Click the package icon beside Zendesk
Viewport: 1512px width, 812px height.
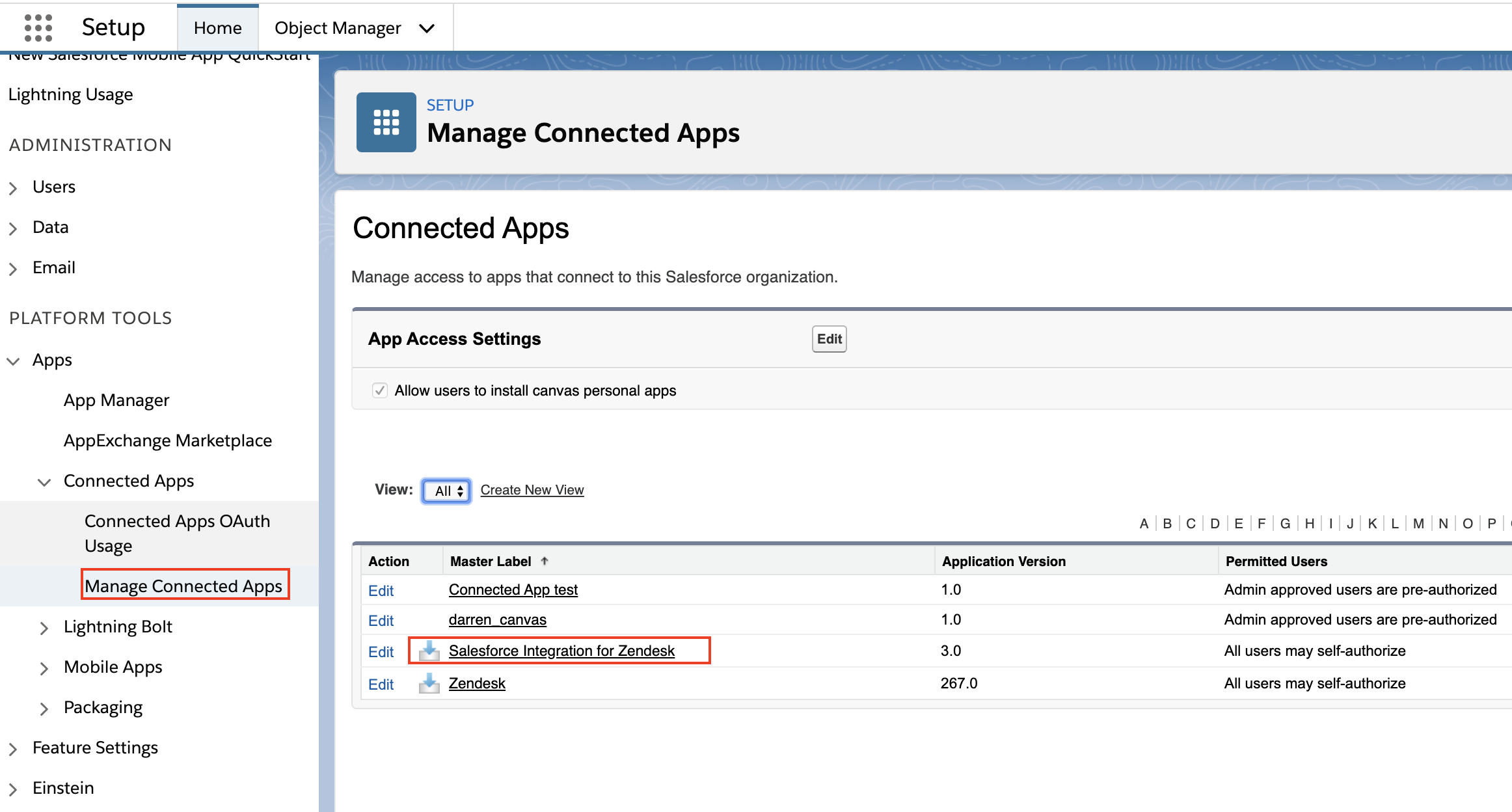pyautogui.click(x=429, y=683)
